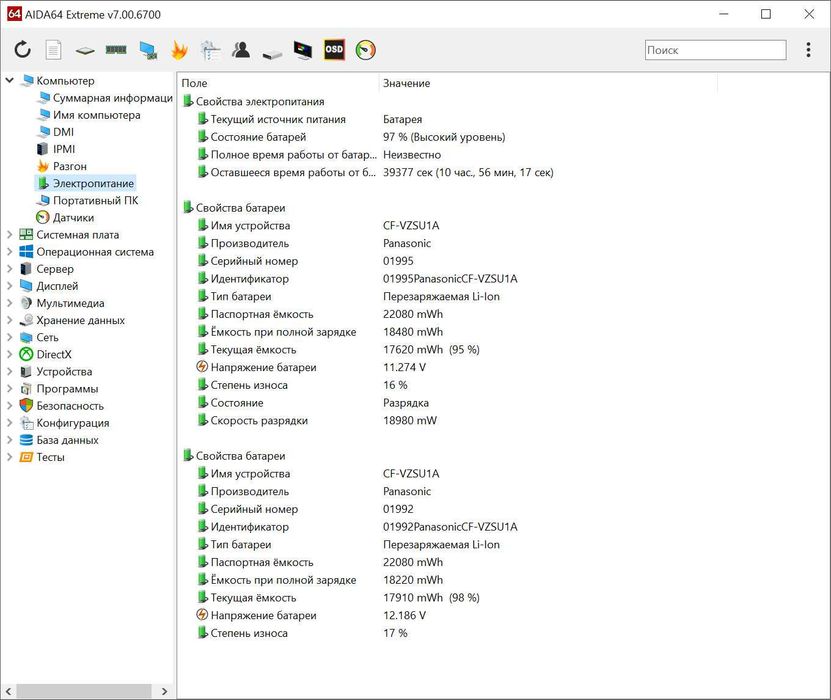Open the three-dot options menu
831x700 pixels.
point(808,50)
